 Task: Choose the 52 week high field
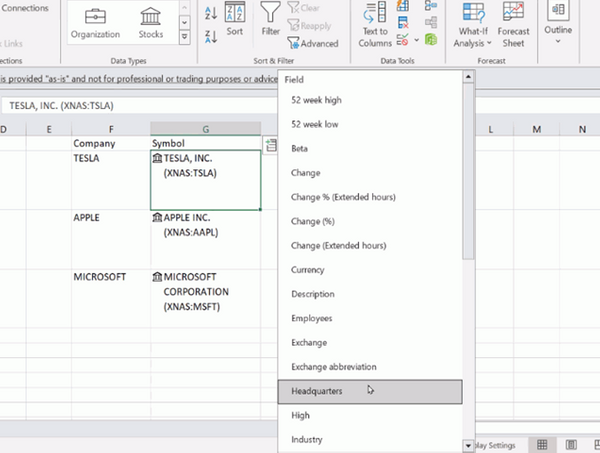[370, 100]
